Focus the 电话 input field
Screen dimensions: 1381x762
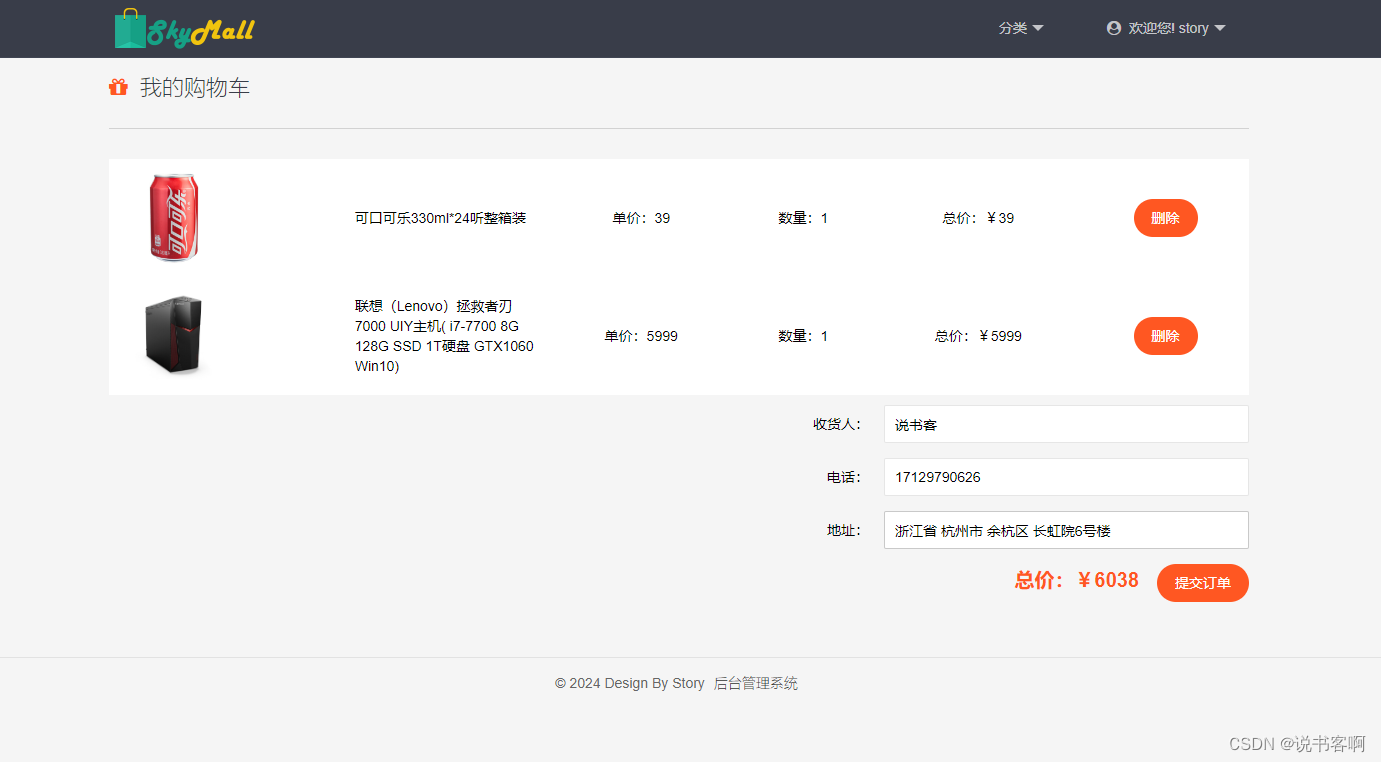pyautogui.click(x=1066, y=477)
